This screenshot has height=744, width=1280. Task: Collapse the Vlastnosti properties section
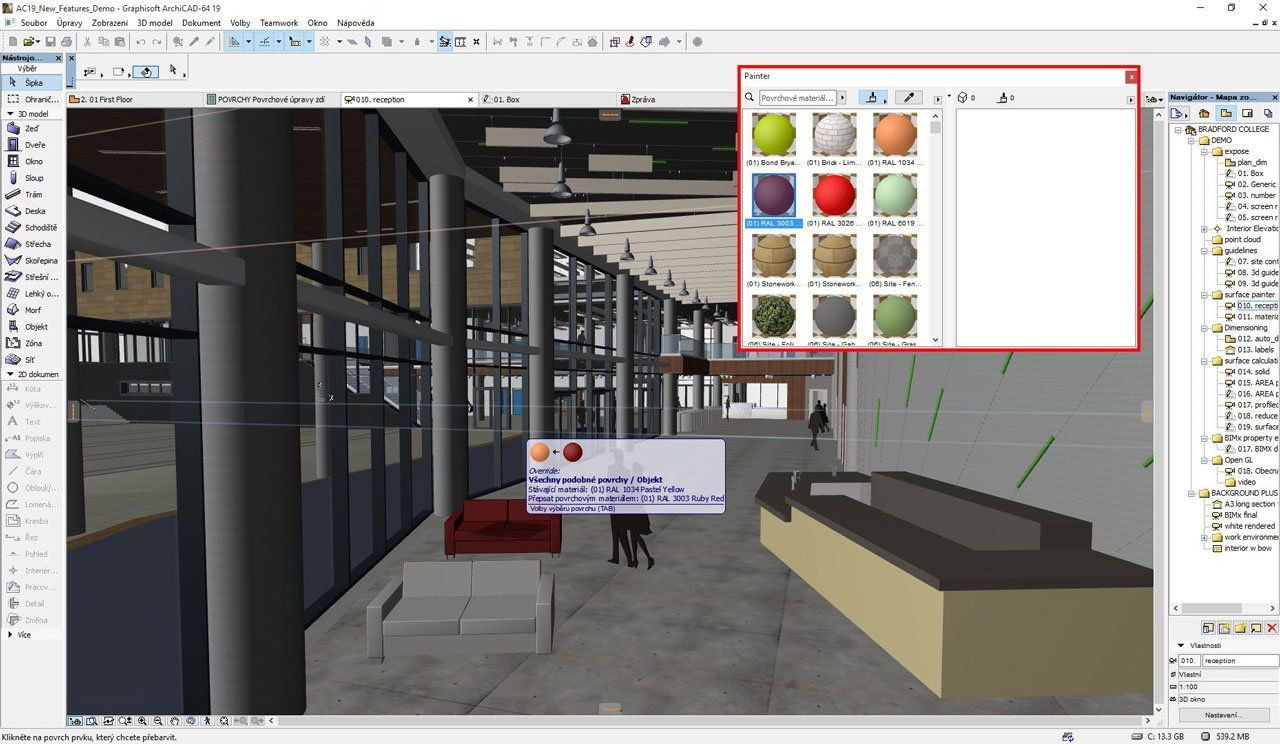pyautogui.click(x=1180, y=646)
